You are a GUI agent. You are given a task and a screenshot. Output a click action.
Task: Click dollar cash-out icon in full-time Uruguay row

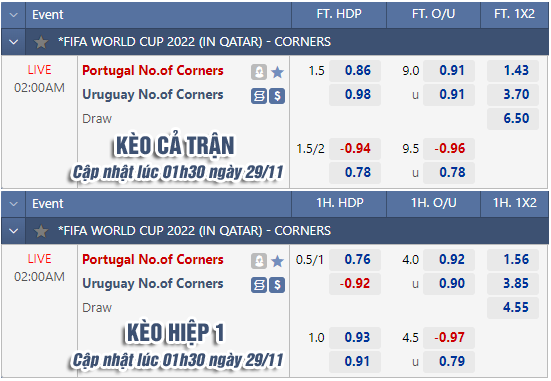coord(277,96)
